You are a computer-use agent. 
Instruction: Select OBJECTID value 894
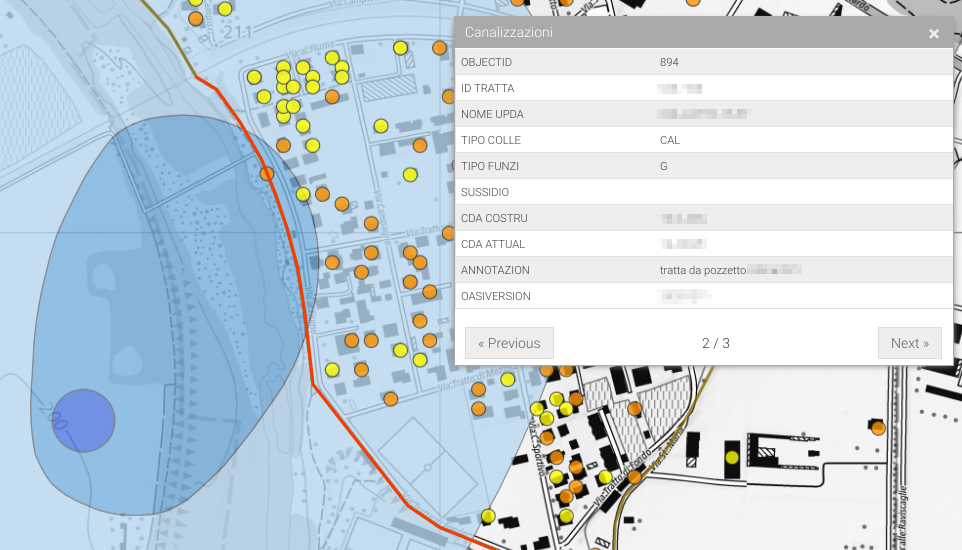[x=669, y=62]
